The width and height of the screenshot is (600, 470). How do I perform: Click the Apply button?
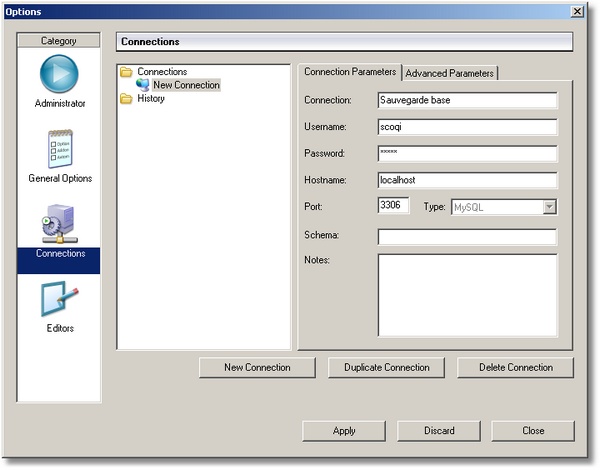344,431
